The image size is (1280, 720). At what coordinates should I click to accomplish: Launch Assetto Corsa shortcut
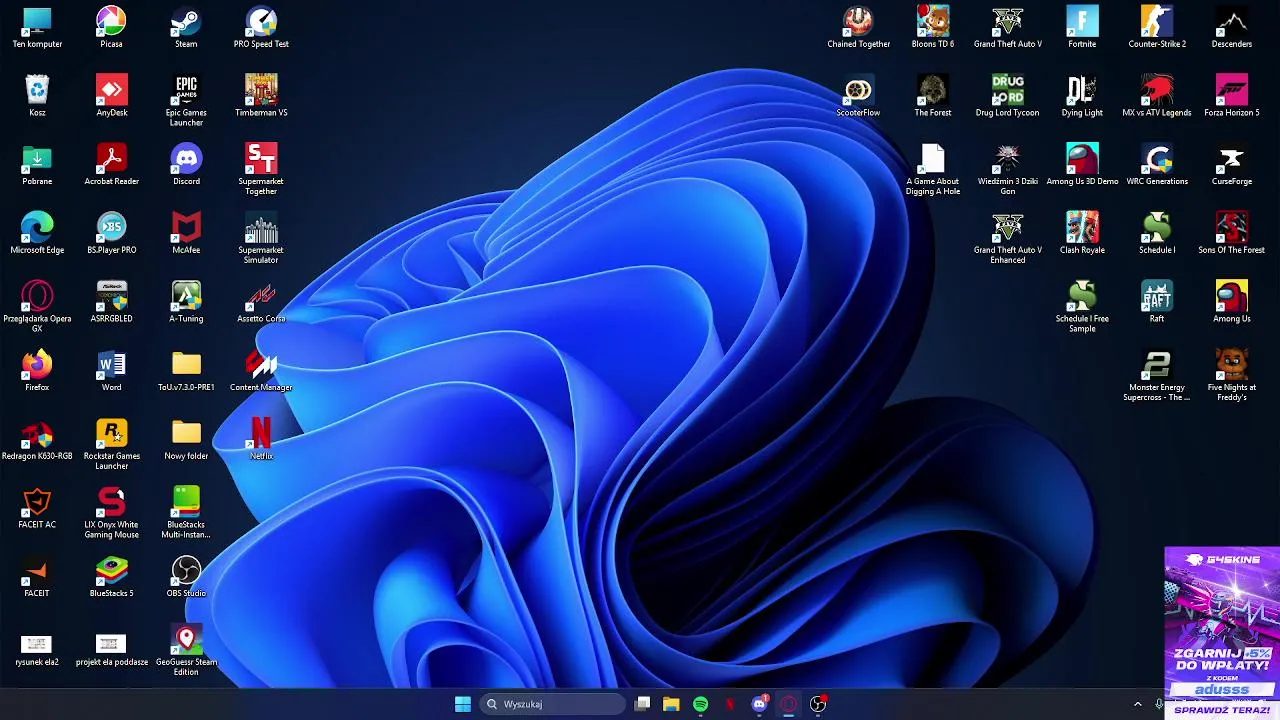point(261,302)
